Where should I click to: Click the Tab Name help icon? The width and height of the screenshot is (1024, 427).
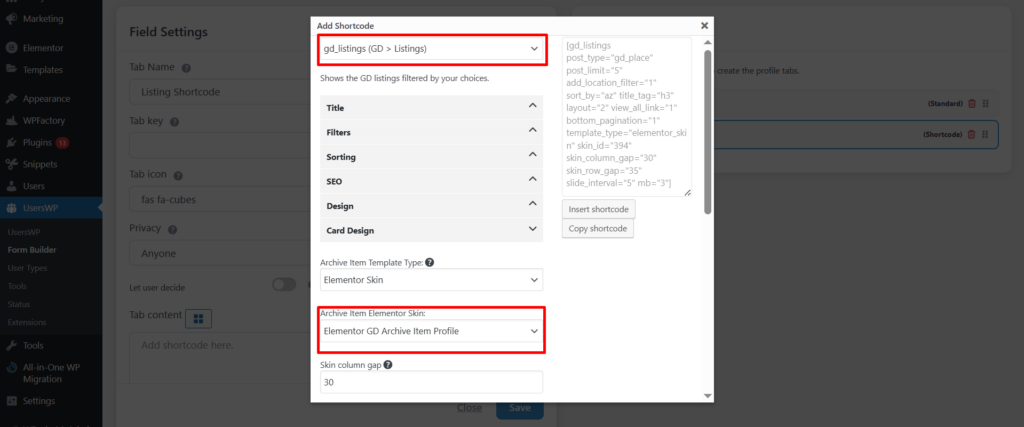pos(185,68)
